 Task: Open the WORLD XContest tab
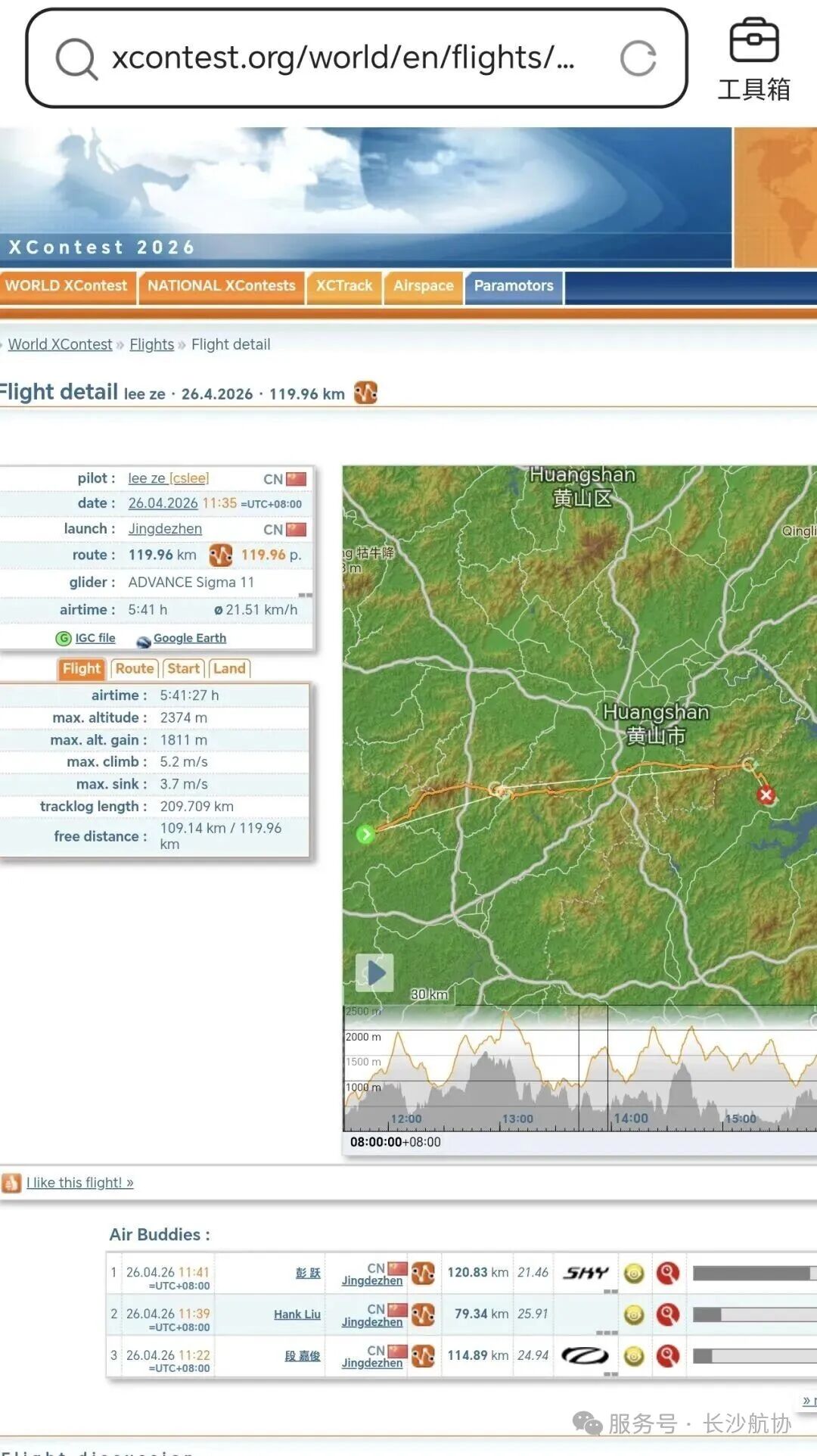click(x=67, y=286)
